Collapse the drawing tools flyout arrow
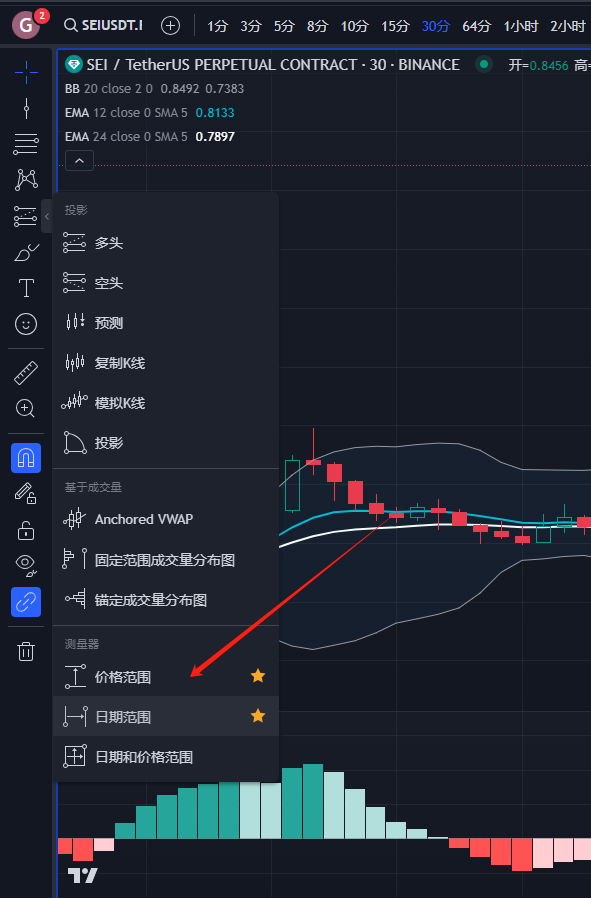The height and width of the screenshot is (898, 591). tap(47, 216)
